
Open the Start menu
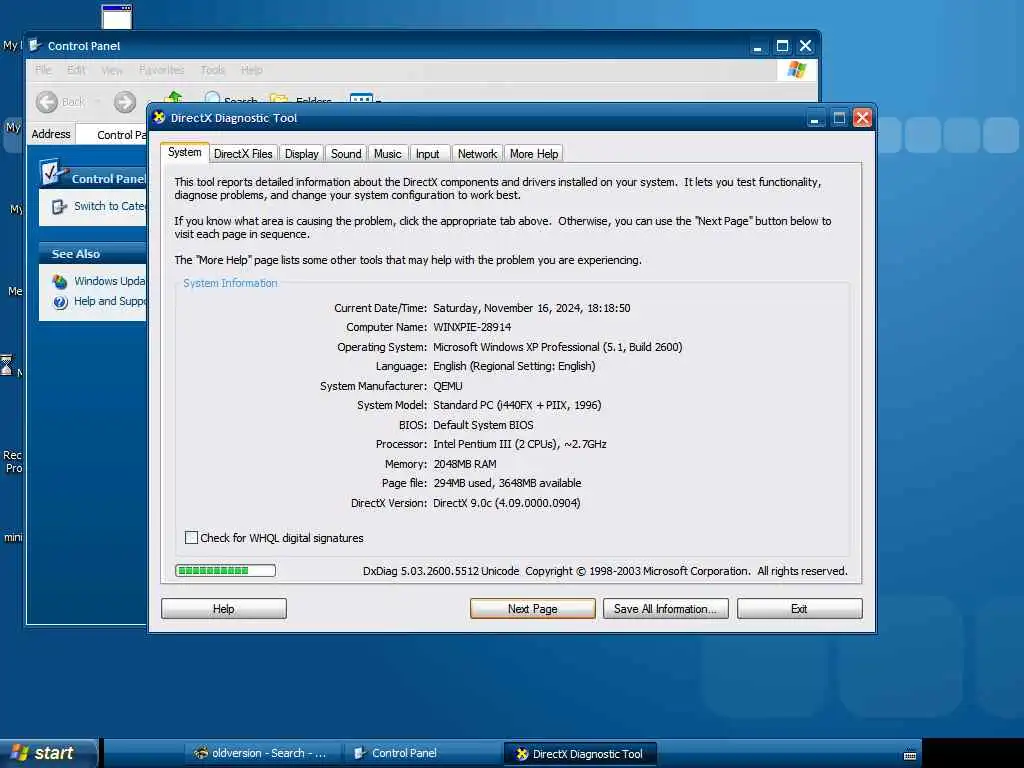click(x=48, y=753)
